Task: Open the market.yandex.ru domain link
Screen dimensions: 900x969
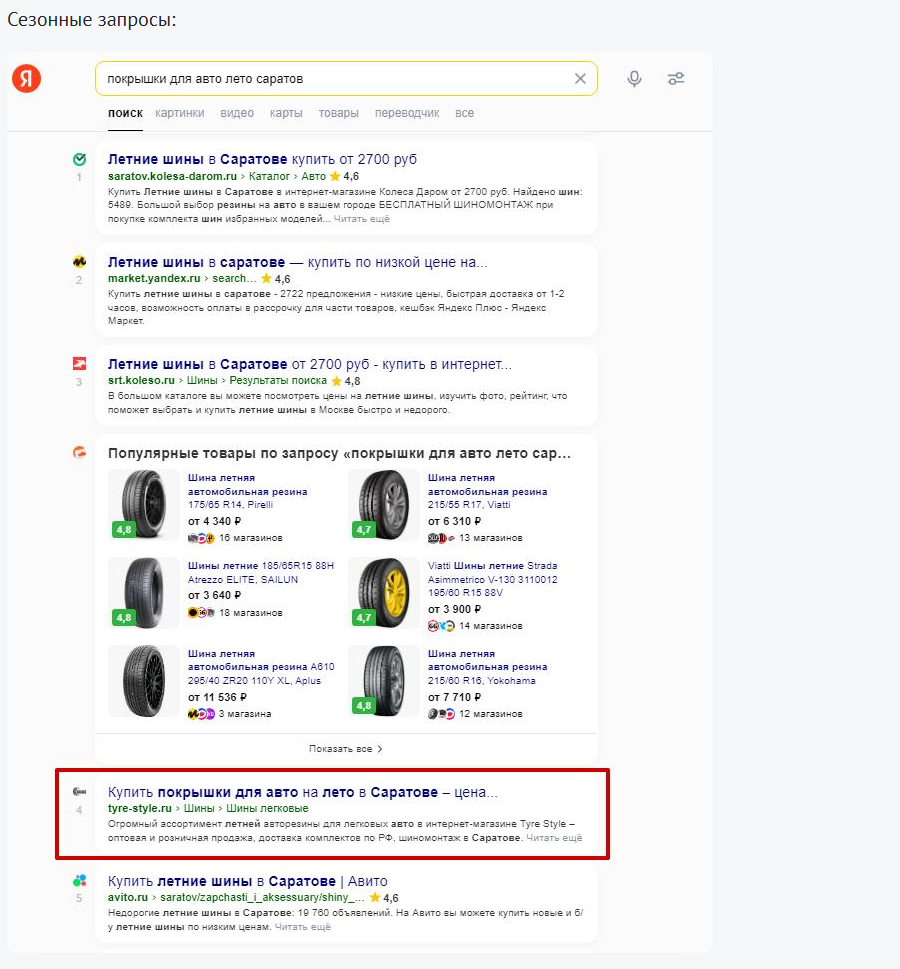Action: pyautogui.click(x=154, y=278)
